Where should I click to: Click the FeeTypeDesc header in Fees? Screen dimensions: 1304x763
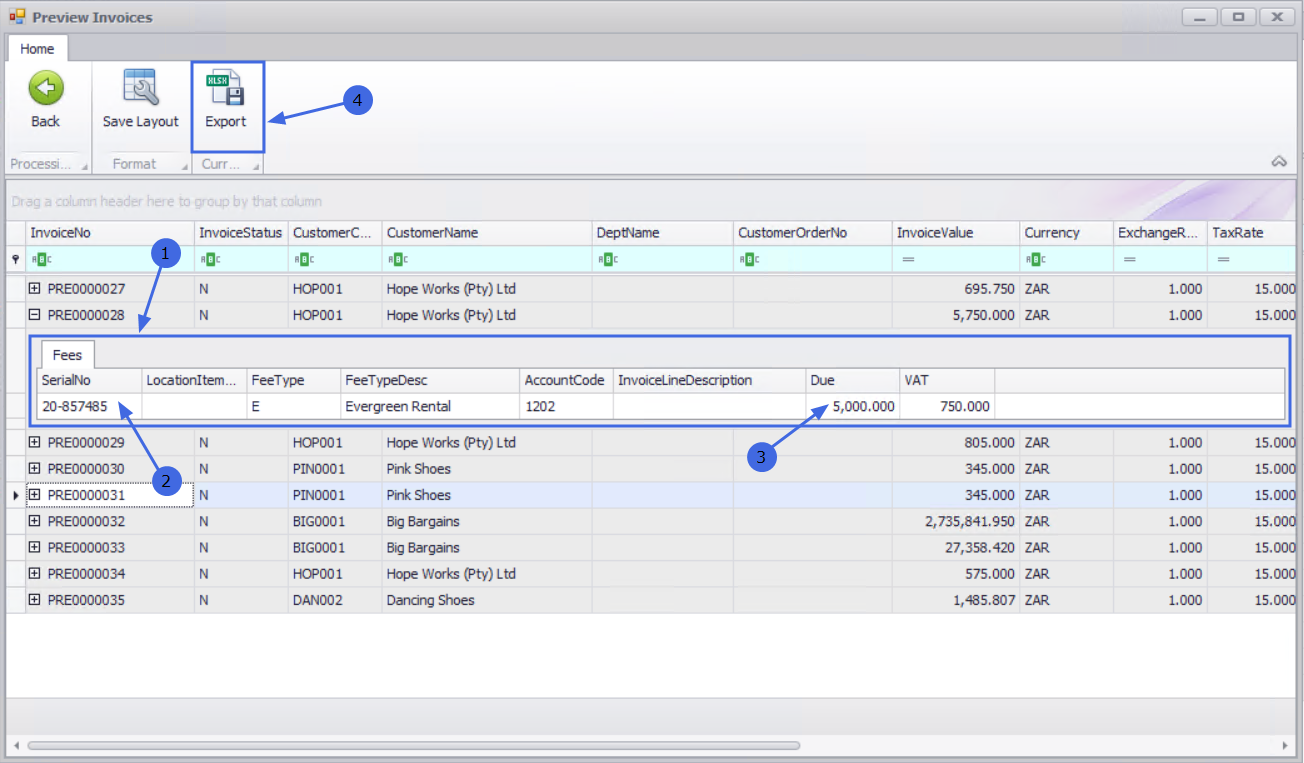[x=430, y=381]
